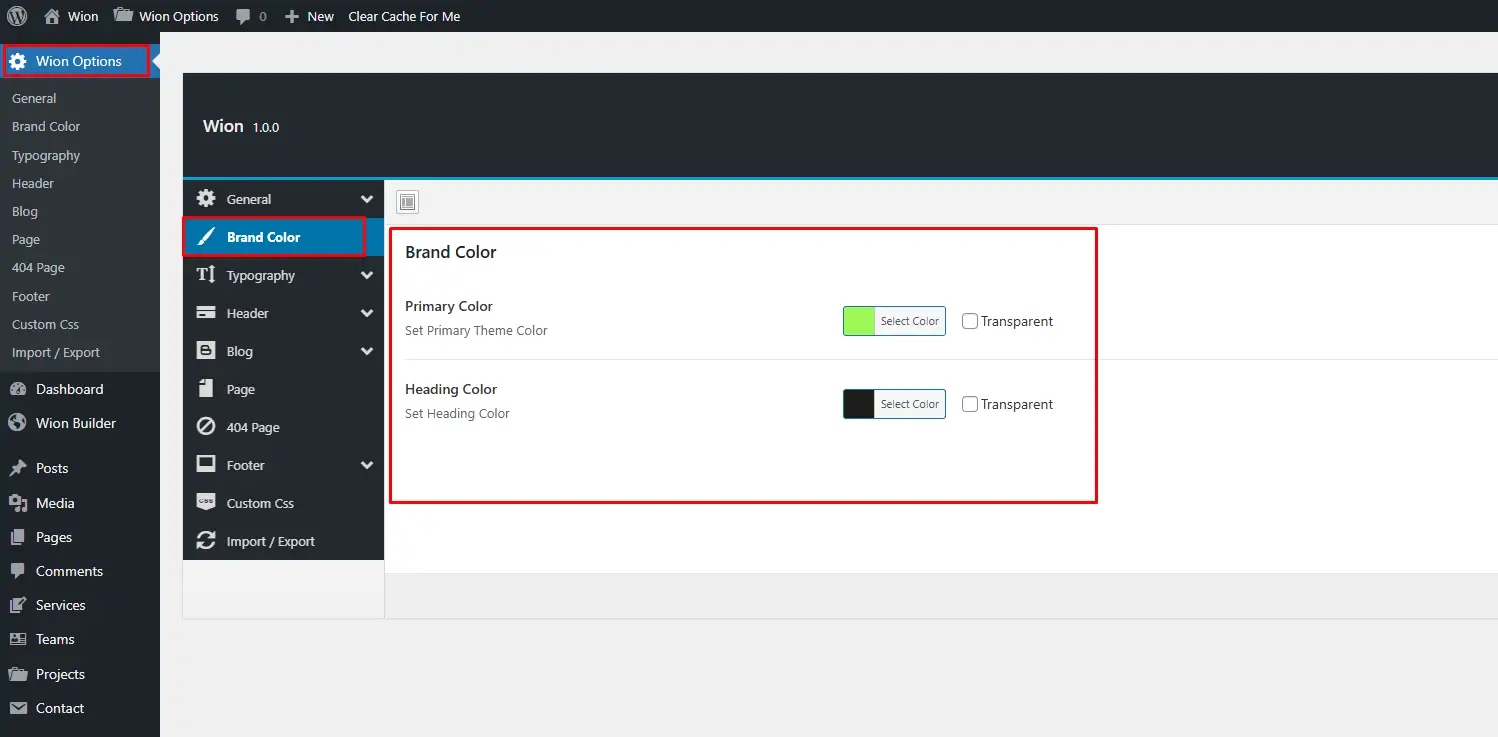Viewport: 1498px width, 737px height.
Task: Open Wion Options in the admin sidebar
Action: click(x=80, y=61)
